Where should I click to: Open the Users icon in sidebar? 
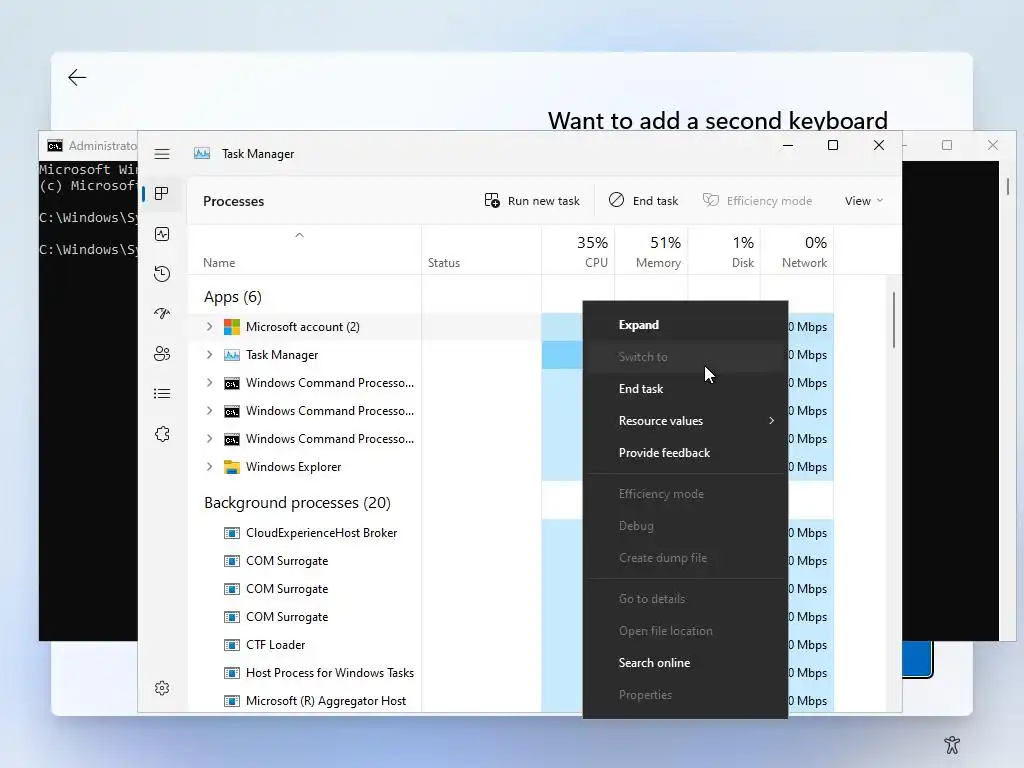tap(162, 353)
